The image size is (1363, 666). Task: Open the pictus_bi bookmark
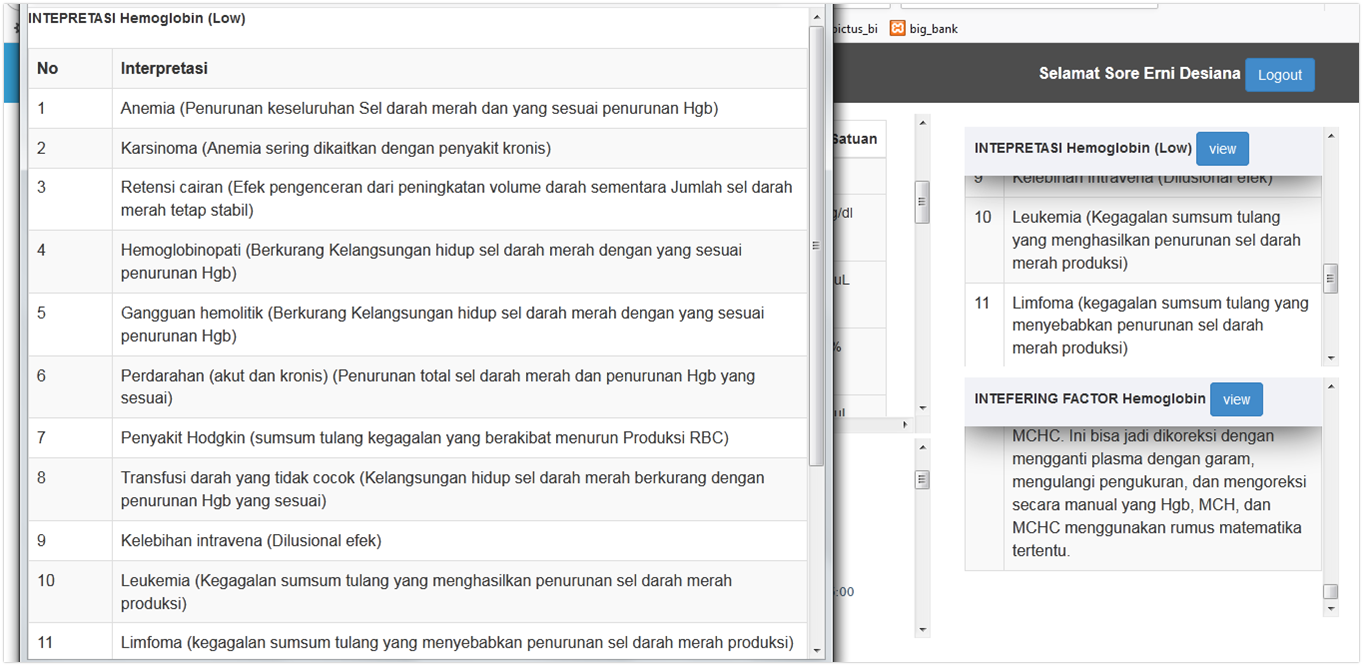pyautogui.click(x=857, y=28)
